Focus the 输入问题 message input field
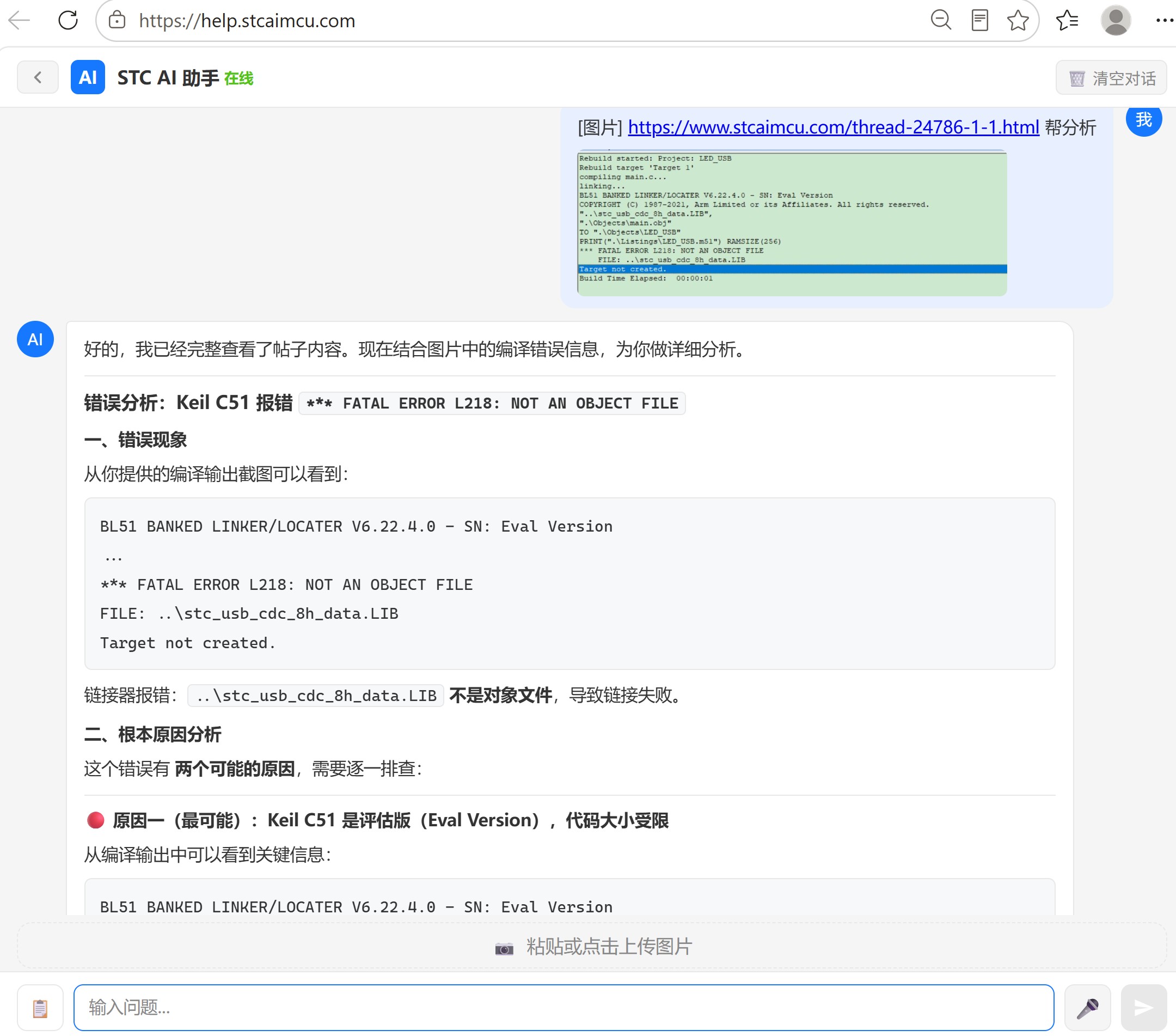Screen dimensions: 1176x1036 563,1007
